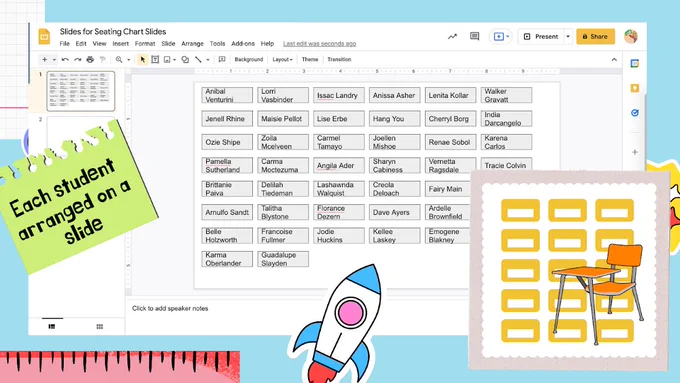Select the Tracie Colvin name box
The image size is (680, 383).
pyautogui.click(x=506, y=164)
